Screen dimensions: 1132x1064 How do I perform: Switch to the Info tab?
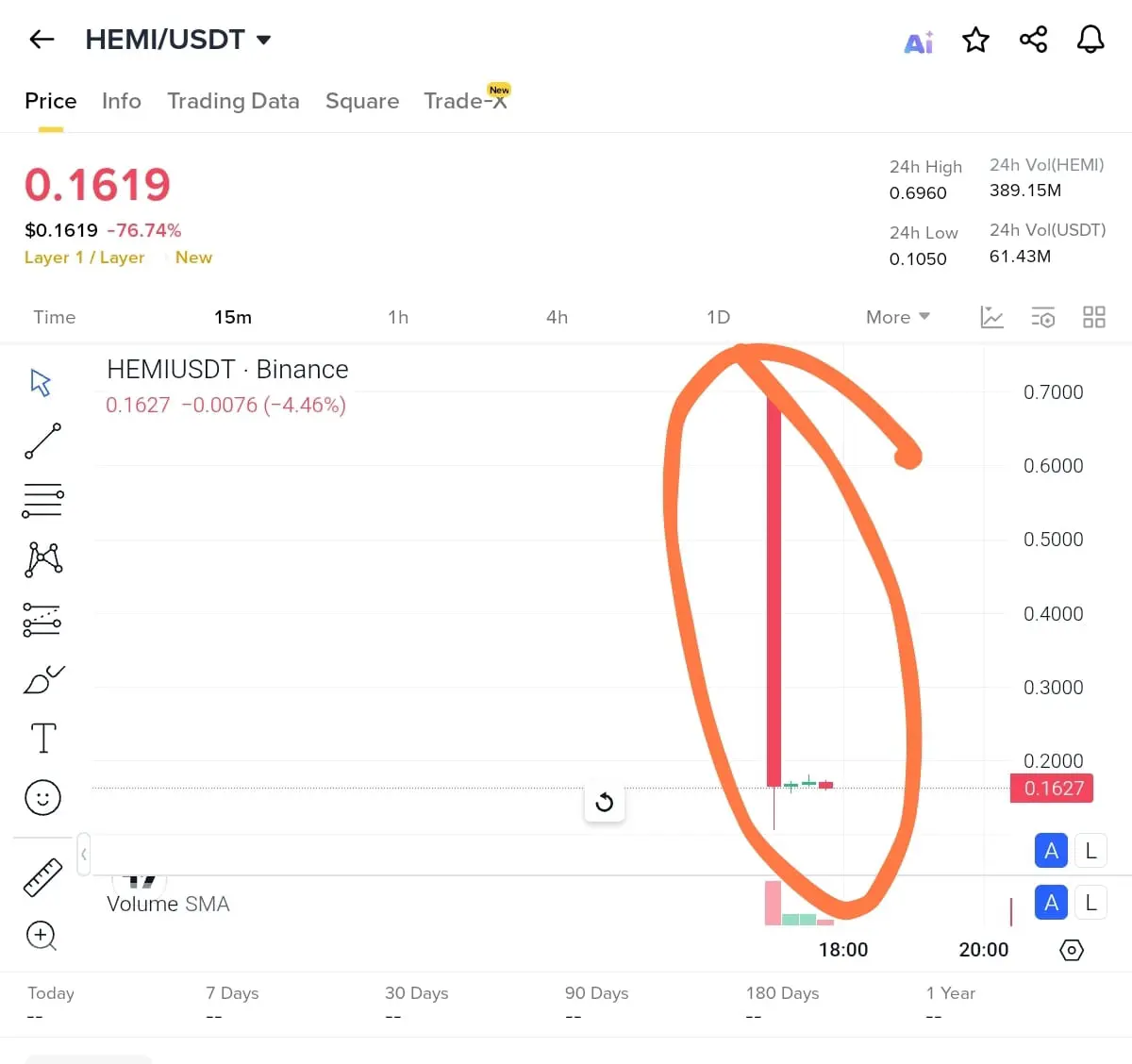(122, 101)
